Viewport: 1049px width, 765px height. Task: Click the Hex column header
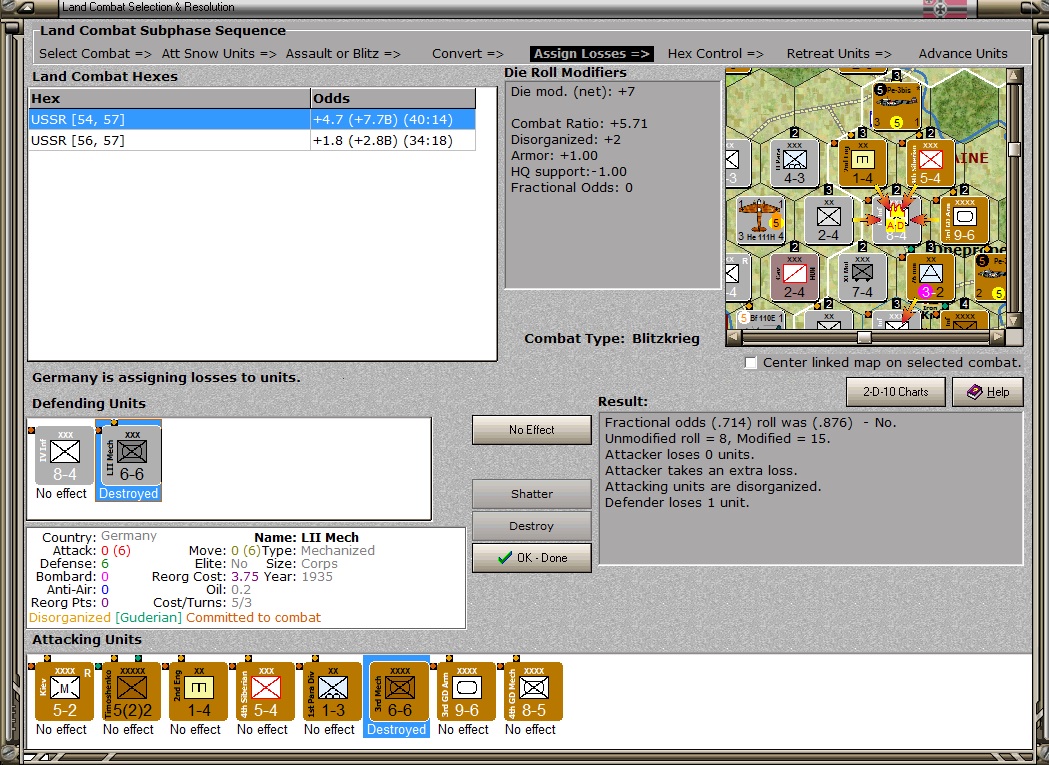click(170, 98)
